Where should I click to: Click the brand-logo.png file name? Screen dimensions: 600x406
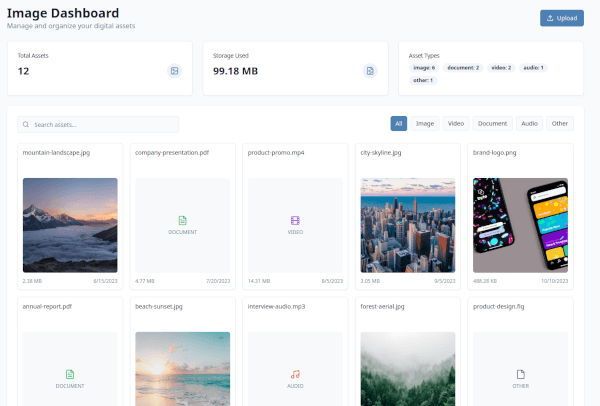point(494,153)
